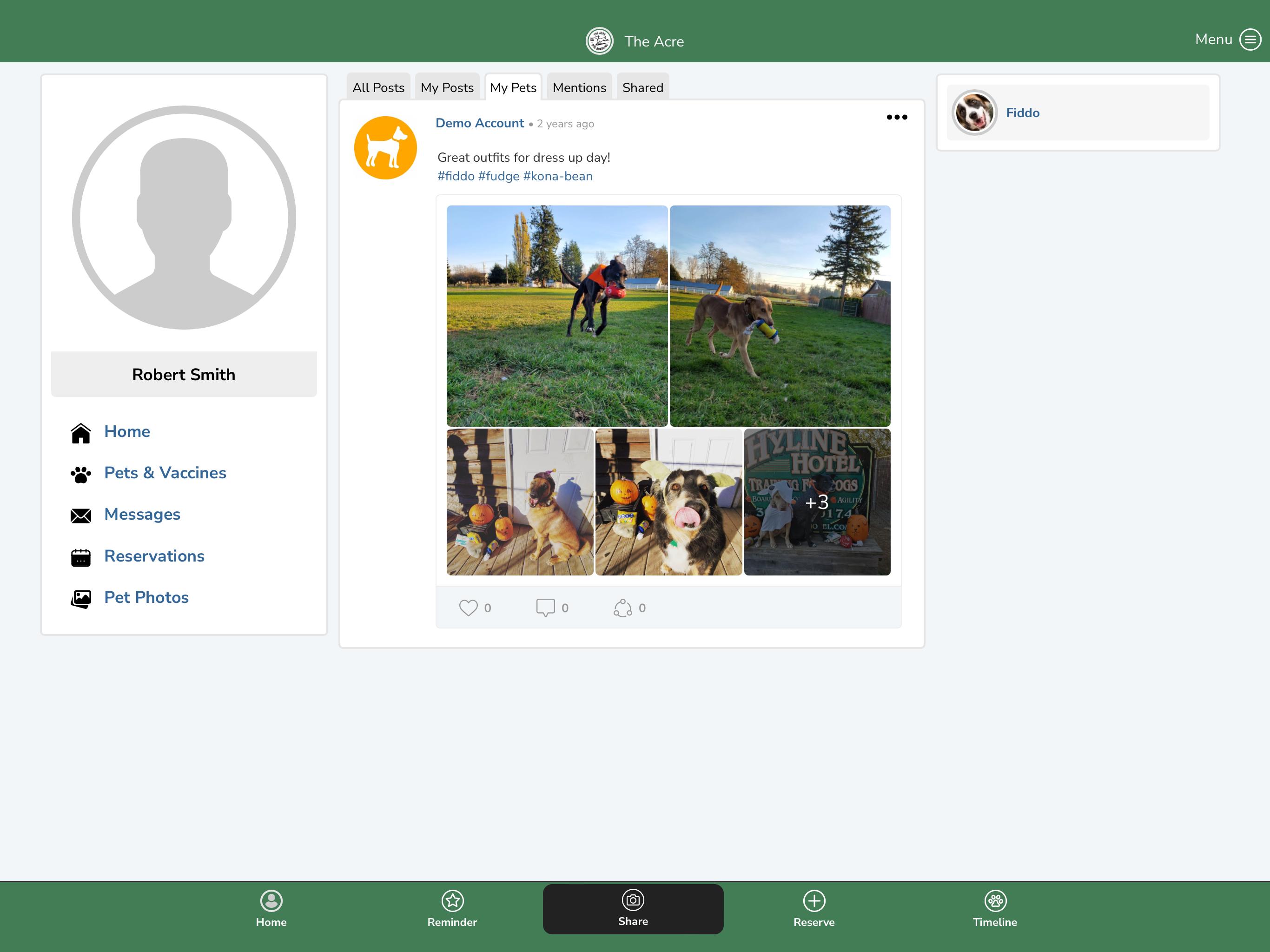Click the like count 0
This screenshot has height=952, width=1270.
(488, 608)
